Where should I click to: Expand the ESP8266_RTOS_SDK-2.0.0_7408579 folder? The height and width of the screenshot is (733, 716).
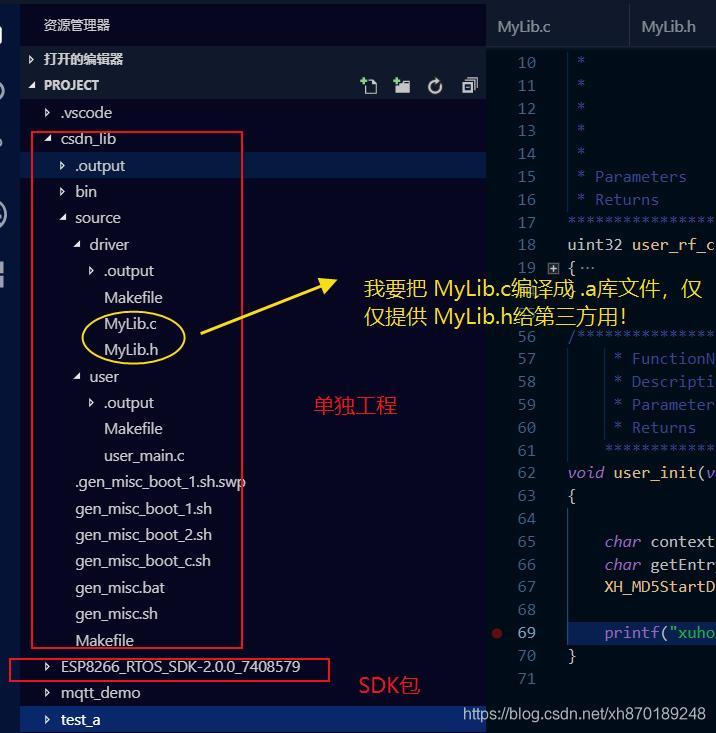(x=47, y=667)
